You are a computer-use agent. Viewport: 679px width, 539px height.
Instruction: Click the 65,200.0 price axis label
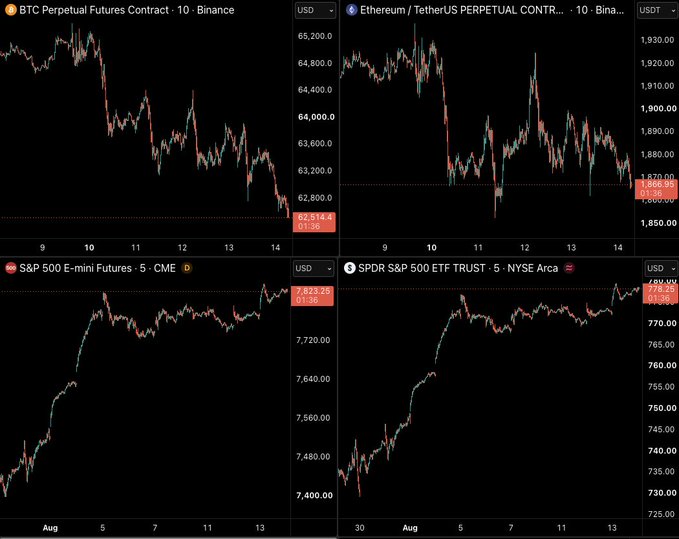tap(315, 36)
